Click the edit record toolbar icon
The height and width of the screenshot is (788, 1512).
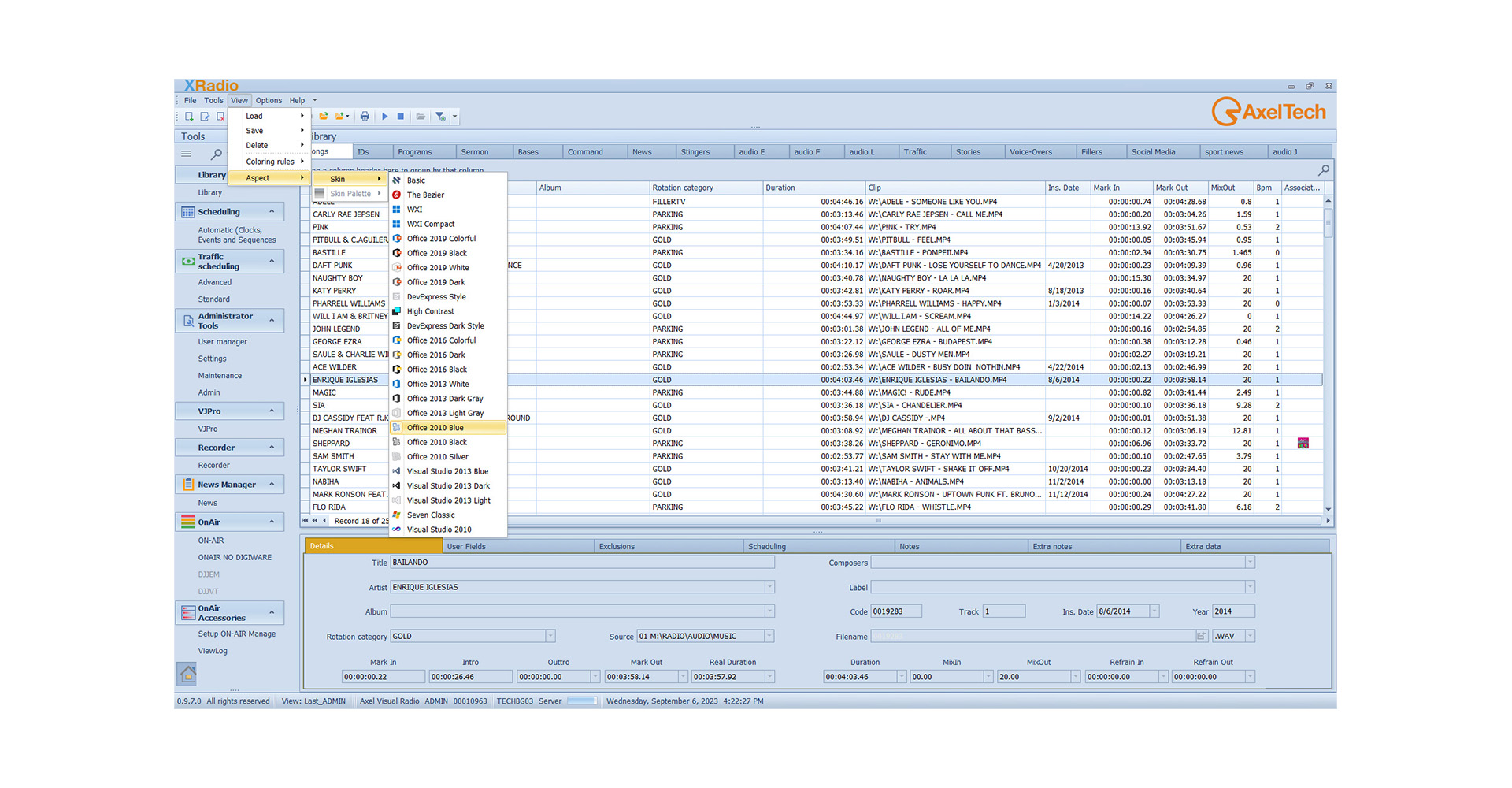(x=205, y=117)
